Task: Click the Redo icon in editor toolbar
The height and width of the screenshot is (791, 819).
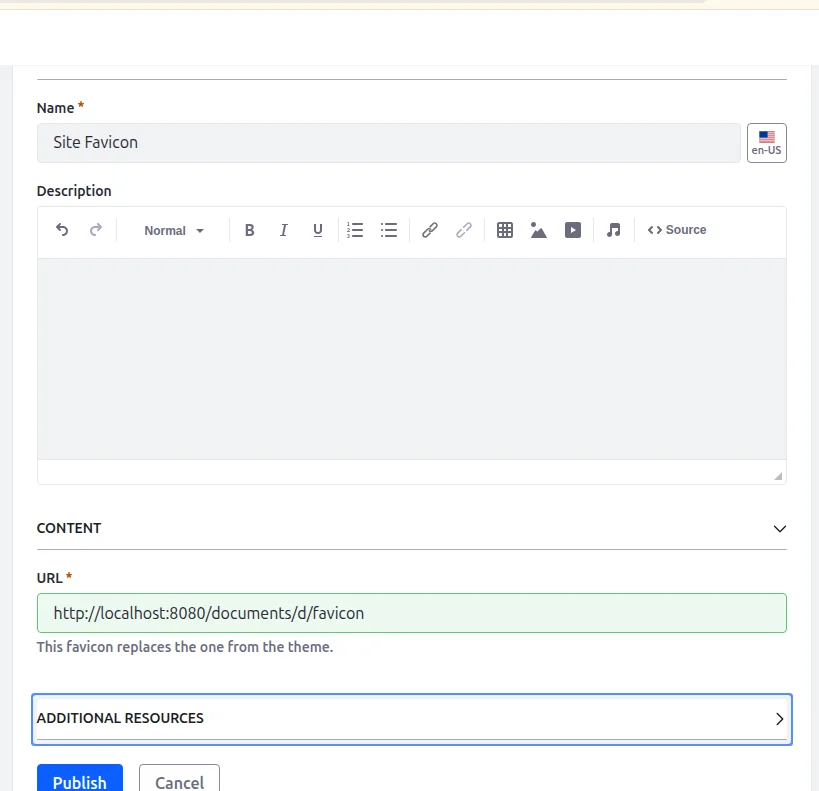Action: 96,230
